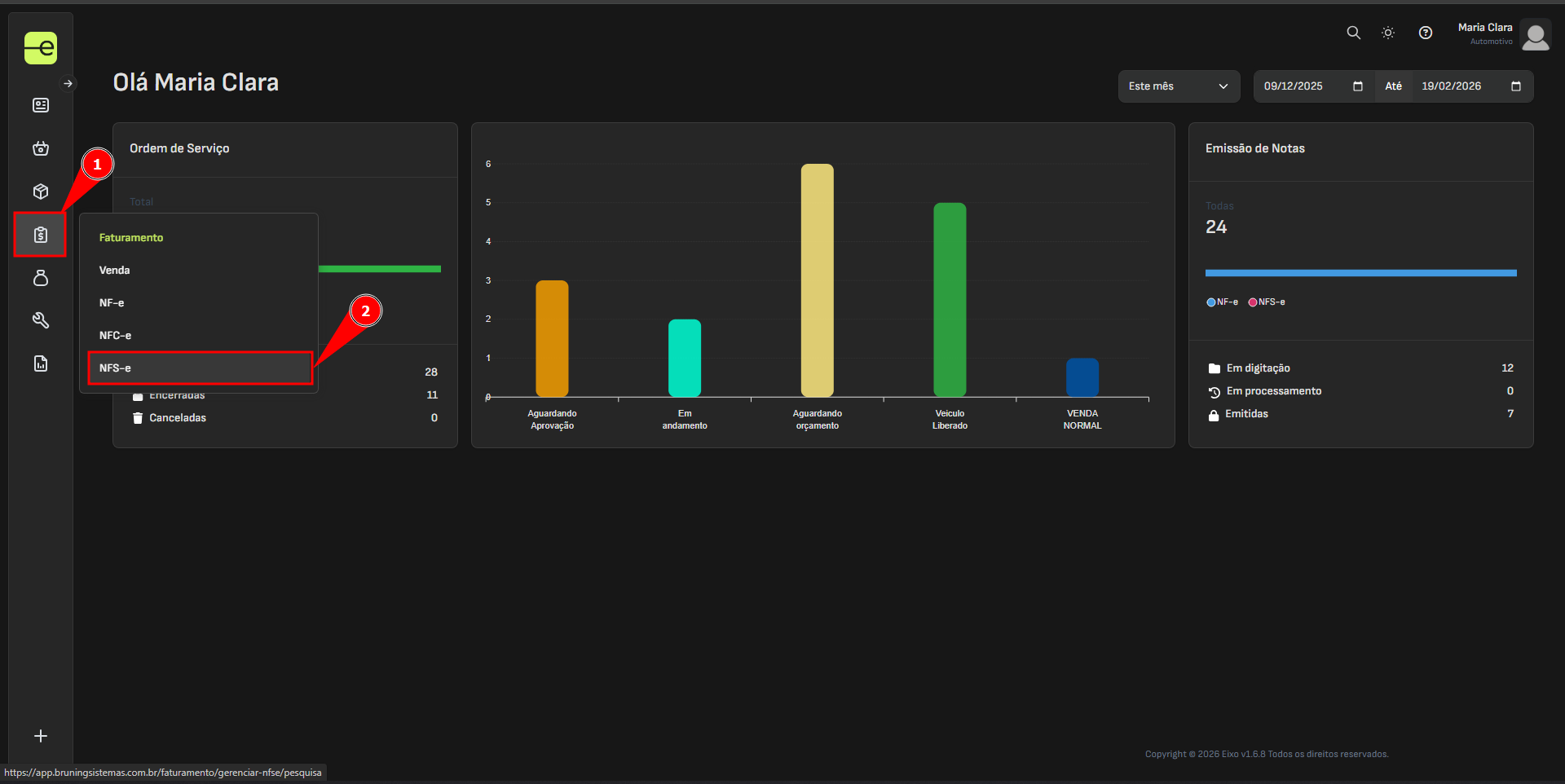
Task: Open the money bag financial icon
Action: (41, 278)
